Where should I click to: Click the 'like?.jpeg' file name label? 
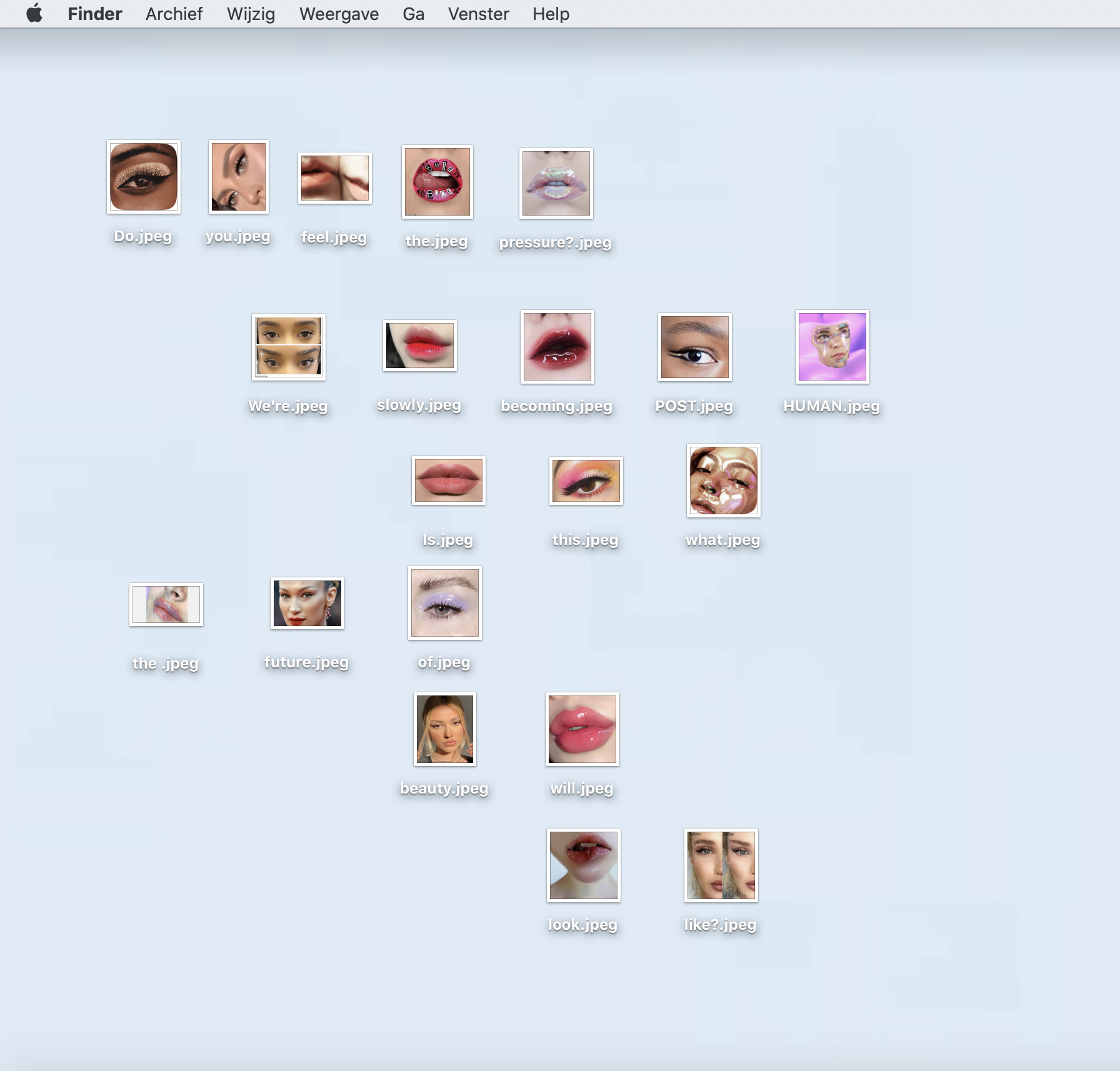point(720,925)
